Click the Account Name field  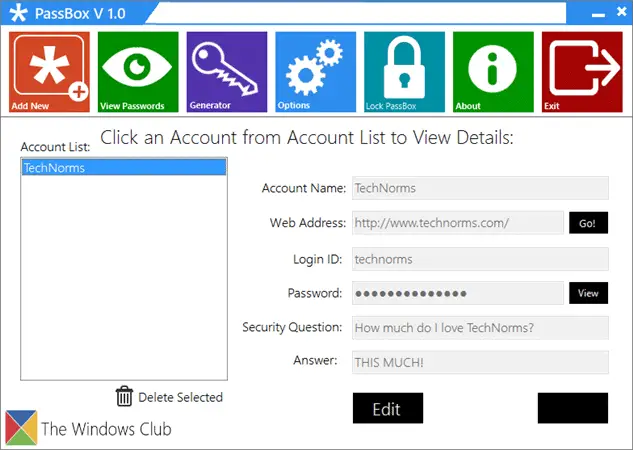(480, 188)
